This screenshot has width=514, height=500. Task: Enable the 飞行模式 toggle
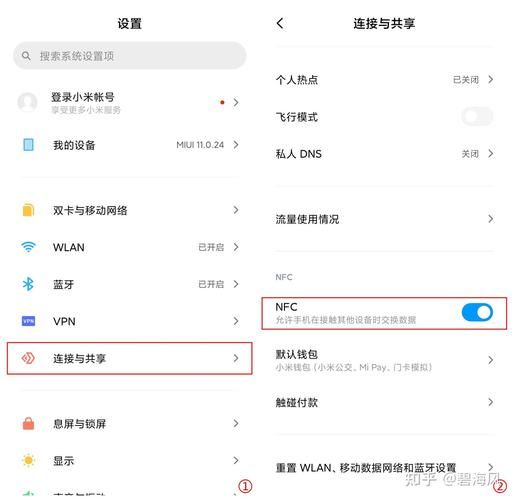tap(477, 117)
